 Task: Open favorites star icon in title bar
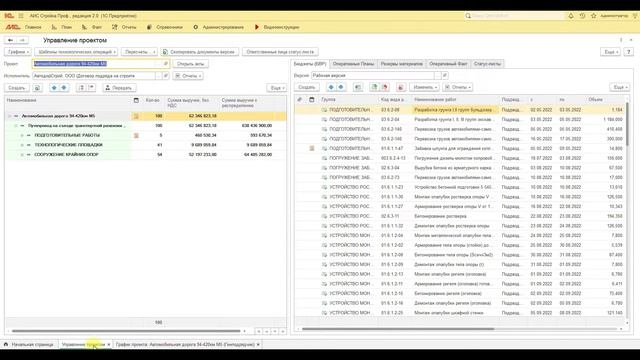[593, 16]
